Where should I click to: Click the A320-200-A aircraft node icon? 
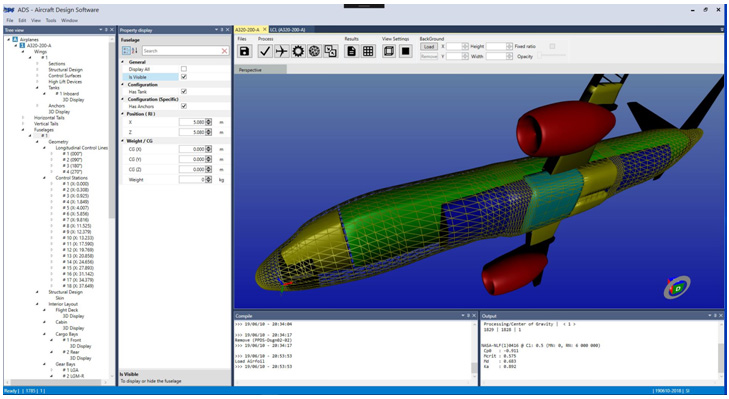click(x=22, y=46)
